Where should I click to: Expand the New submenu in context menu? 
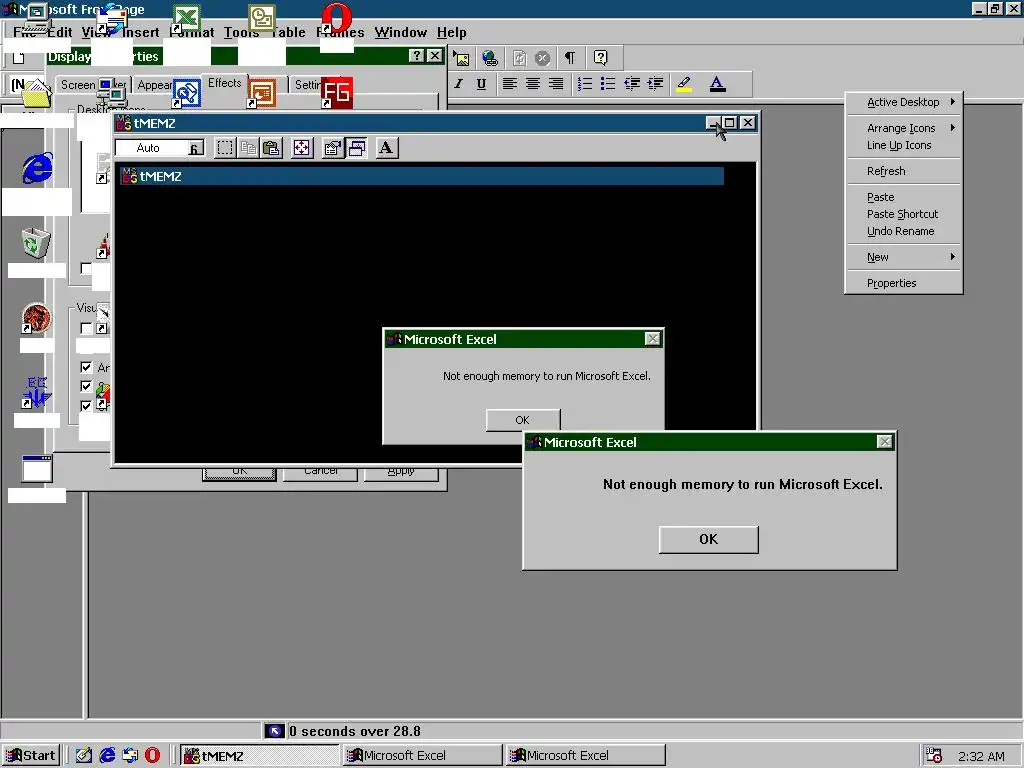pos(904,257)
